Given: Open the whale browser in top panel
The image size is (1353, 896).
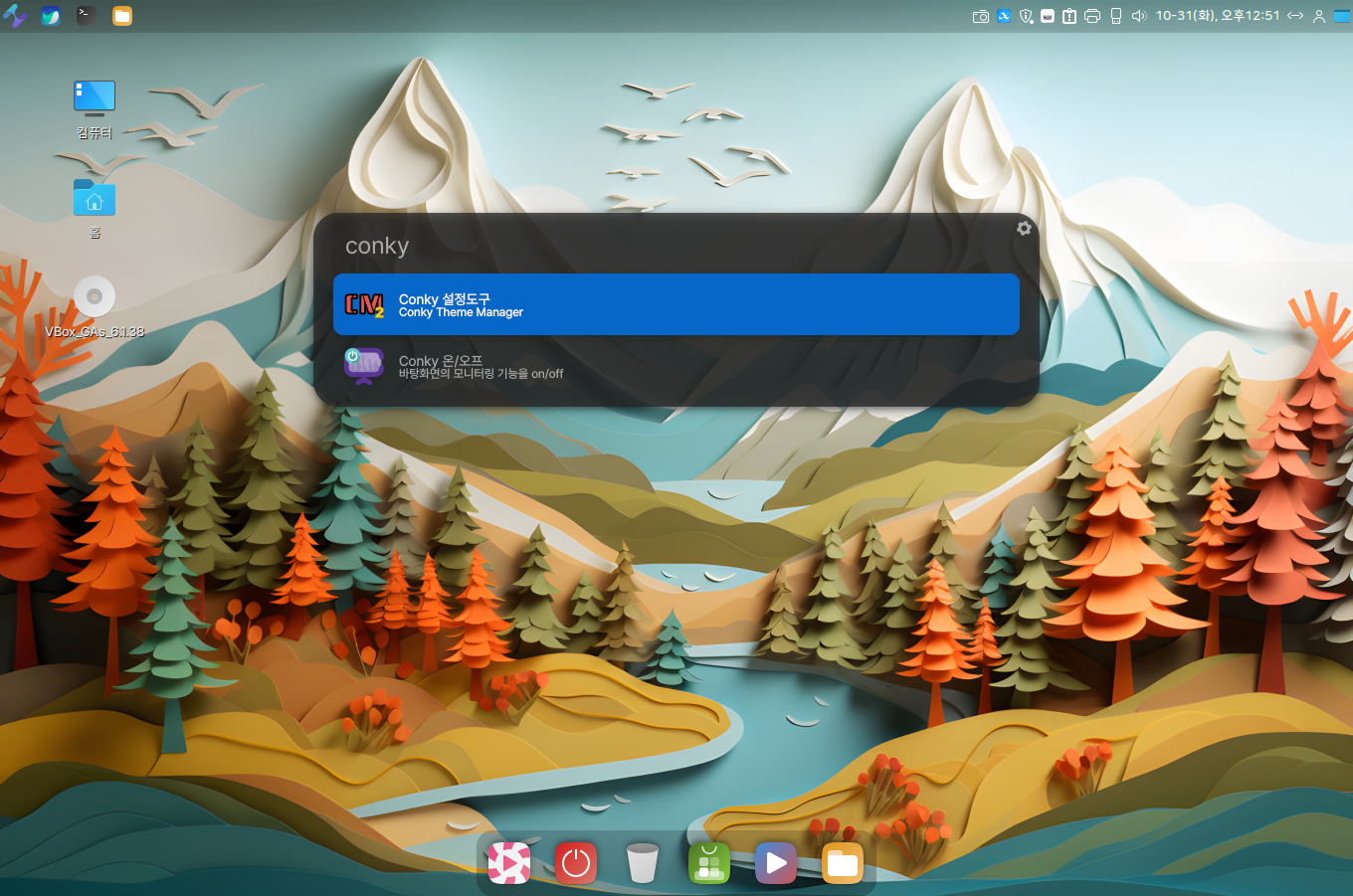Looking at the screenshot, I should click(x=51, y=16).
